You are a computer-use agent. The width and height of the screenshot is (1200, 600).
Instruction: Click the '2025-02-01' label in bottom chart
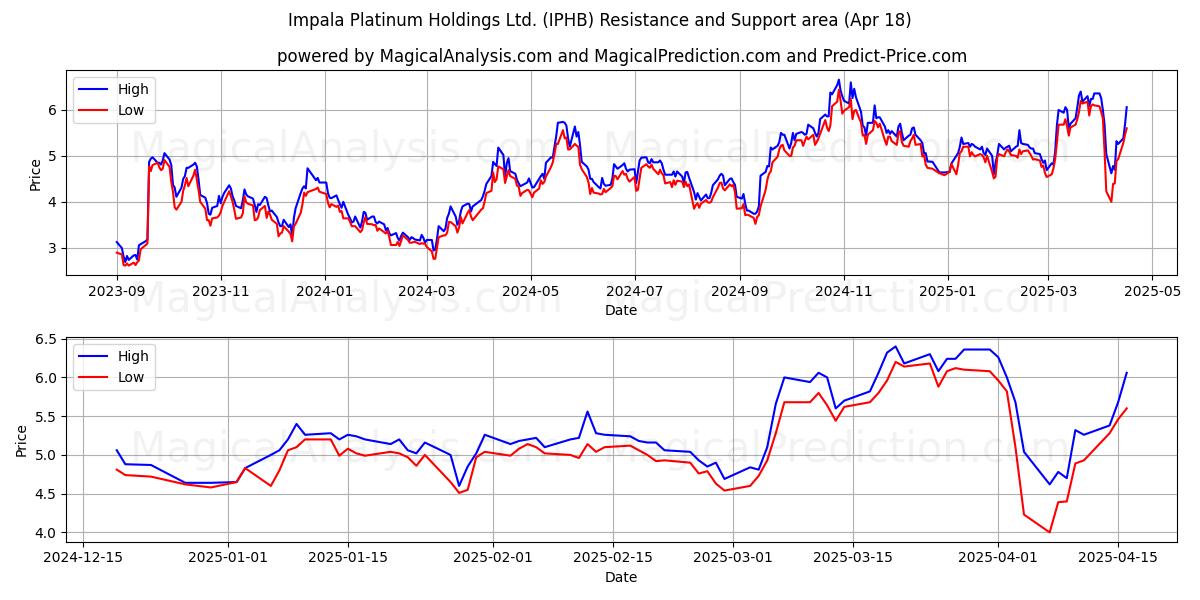coord(493,559)
